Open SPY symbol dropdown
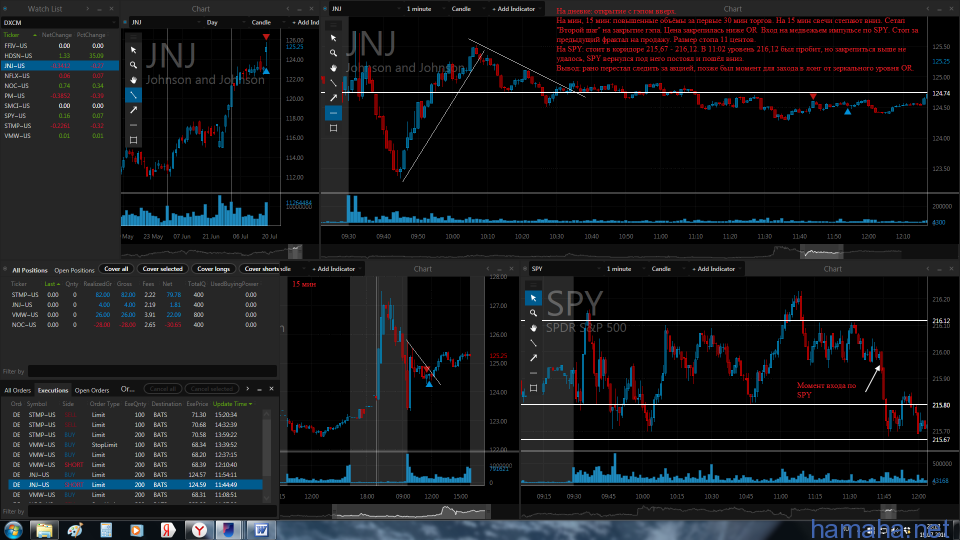 click(564, 269)
